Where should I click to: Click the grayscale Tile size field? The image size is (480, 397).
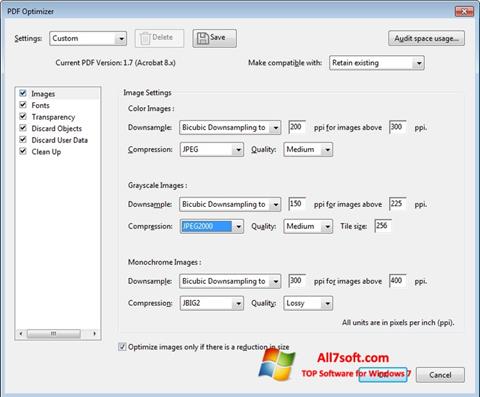(383, 226)
